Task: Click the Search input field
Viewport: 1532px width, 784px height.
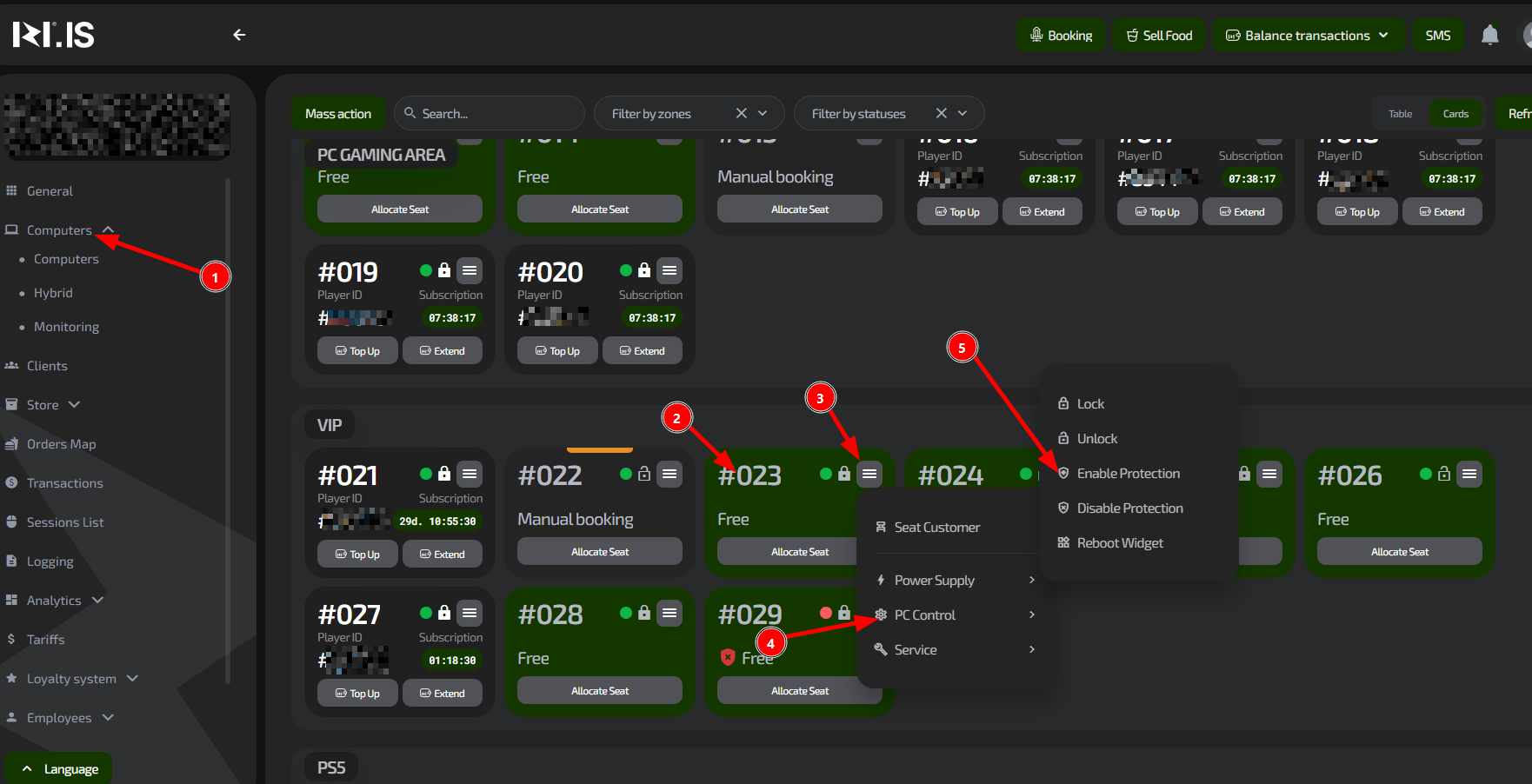Action: click(496, 114)
